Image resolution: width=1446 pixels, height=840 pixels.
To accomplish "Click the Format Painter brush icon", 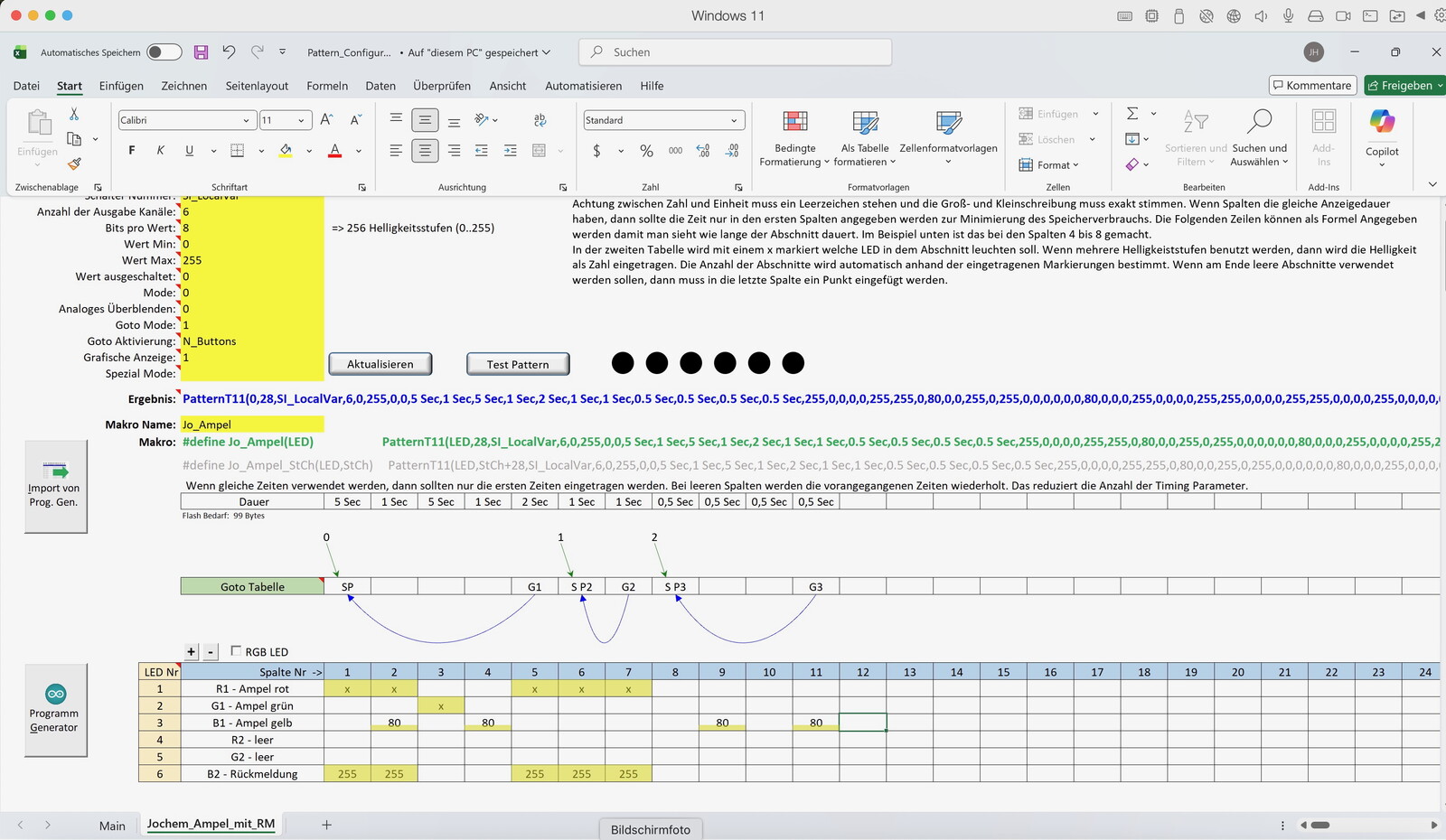I will (74, 163).
